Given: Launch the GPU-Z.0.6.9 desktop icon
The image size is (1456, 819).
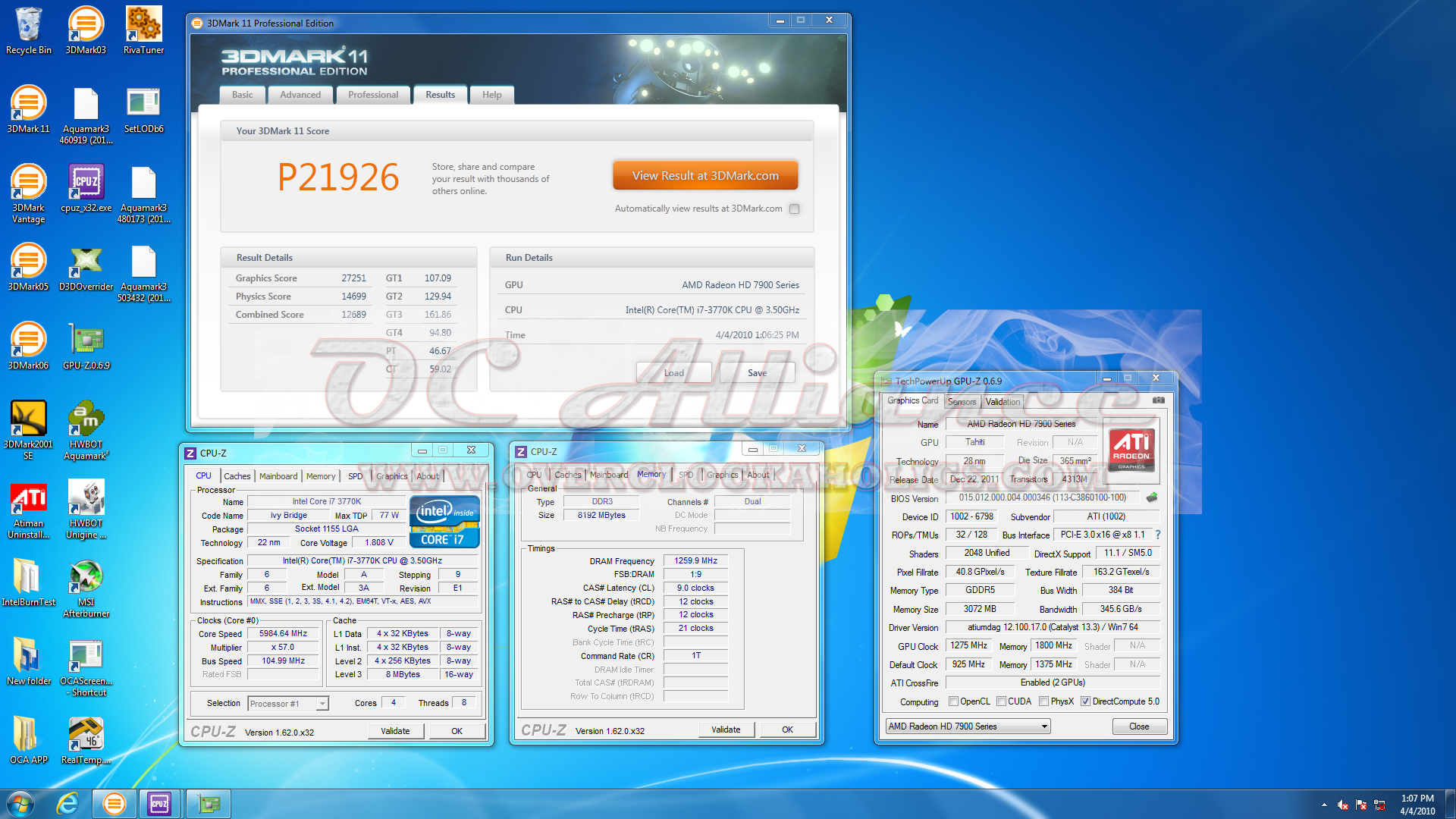Looking at the screenshot, I should point(86,346).
